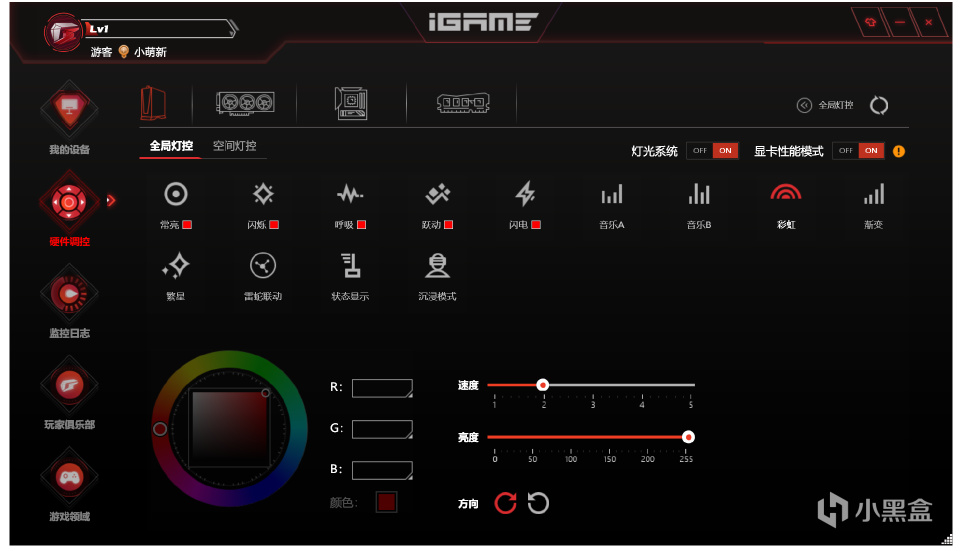Choose the 繁星 lighting effect
The image size is (960, 551).
coord(176,277)
